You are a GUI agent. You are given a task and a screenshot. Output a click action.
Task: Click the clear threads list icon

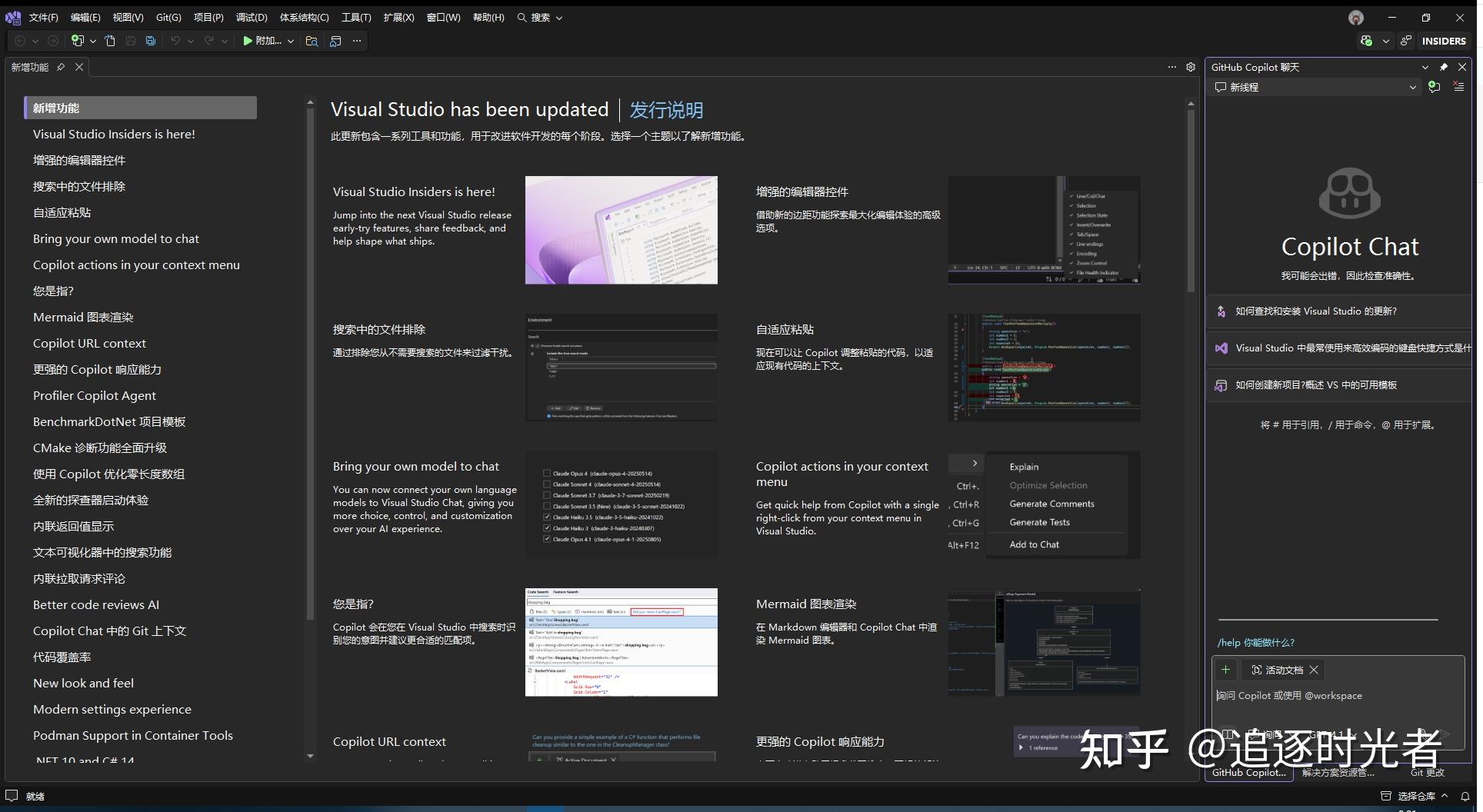1458,88
